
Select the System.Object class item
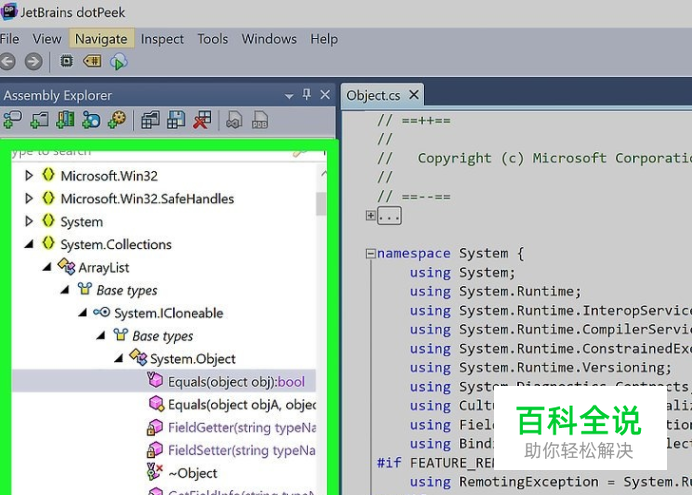pyautogui.click(x=193, y=359)
